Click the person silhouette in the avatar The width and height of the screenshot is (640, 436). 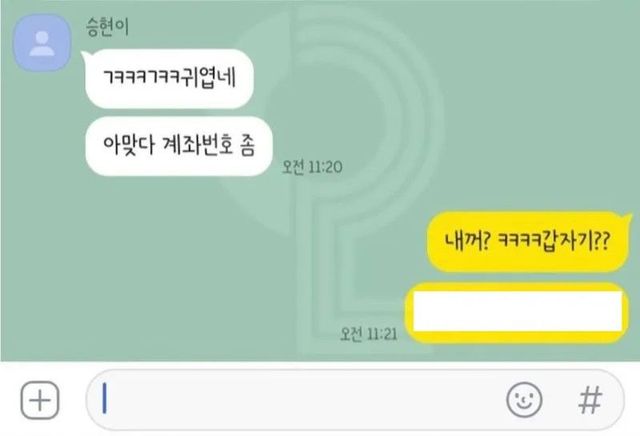pos(42,43)
